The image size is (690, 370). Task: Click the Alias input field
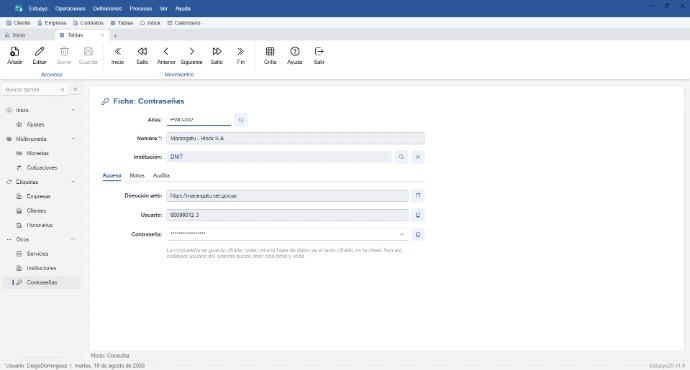[199, 120]
